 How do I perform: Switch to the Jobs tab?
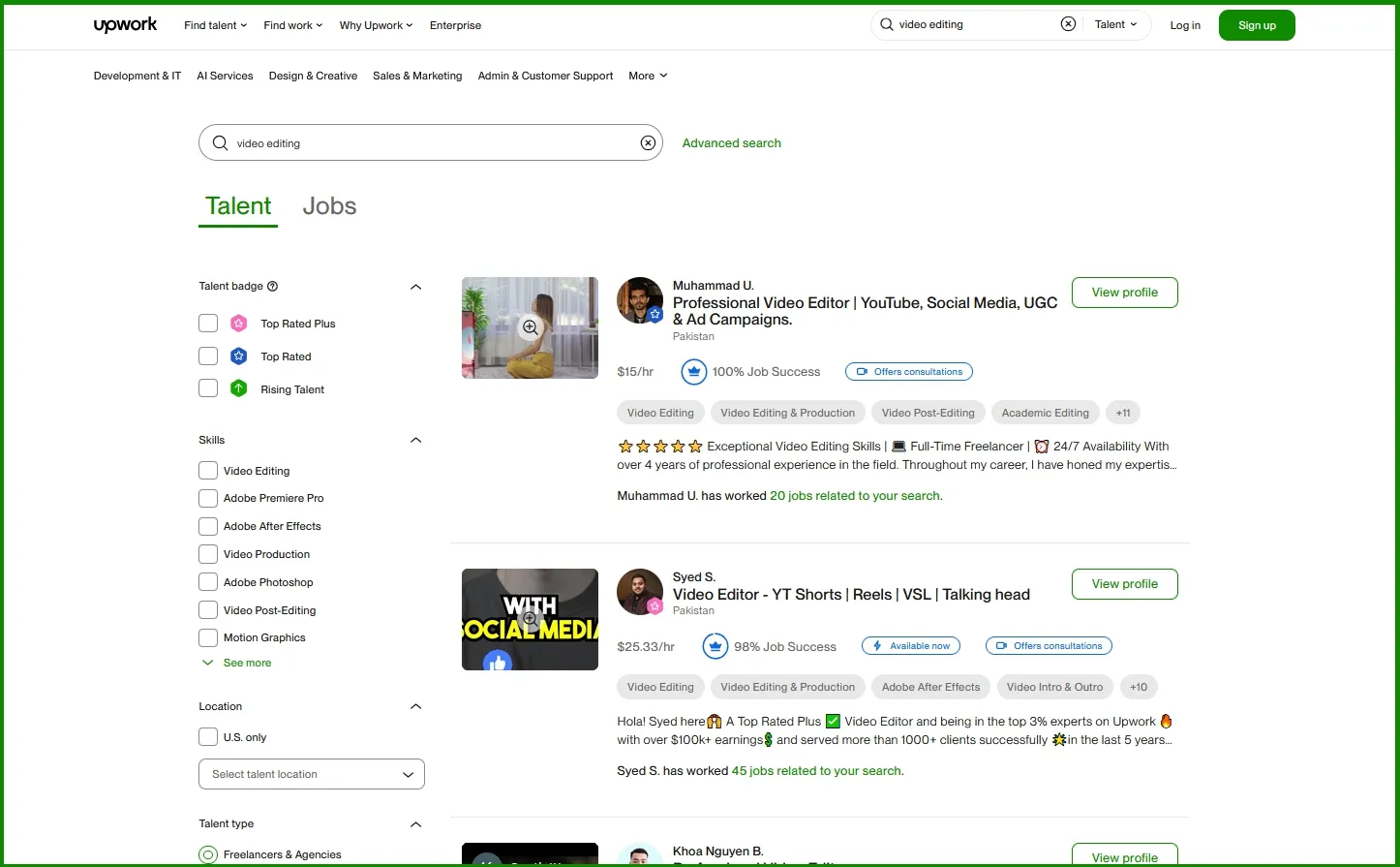coord(329,206)
